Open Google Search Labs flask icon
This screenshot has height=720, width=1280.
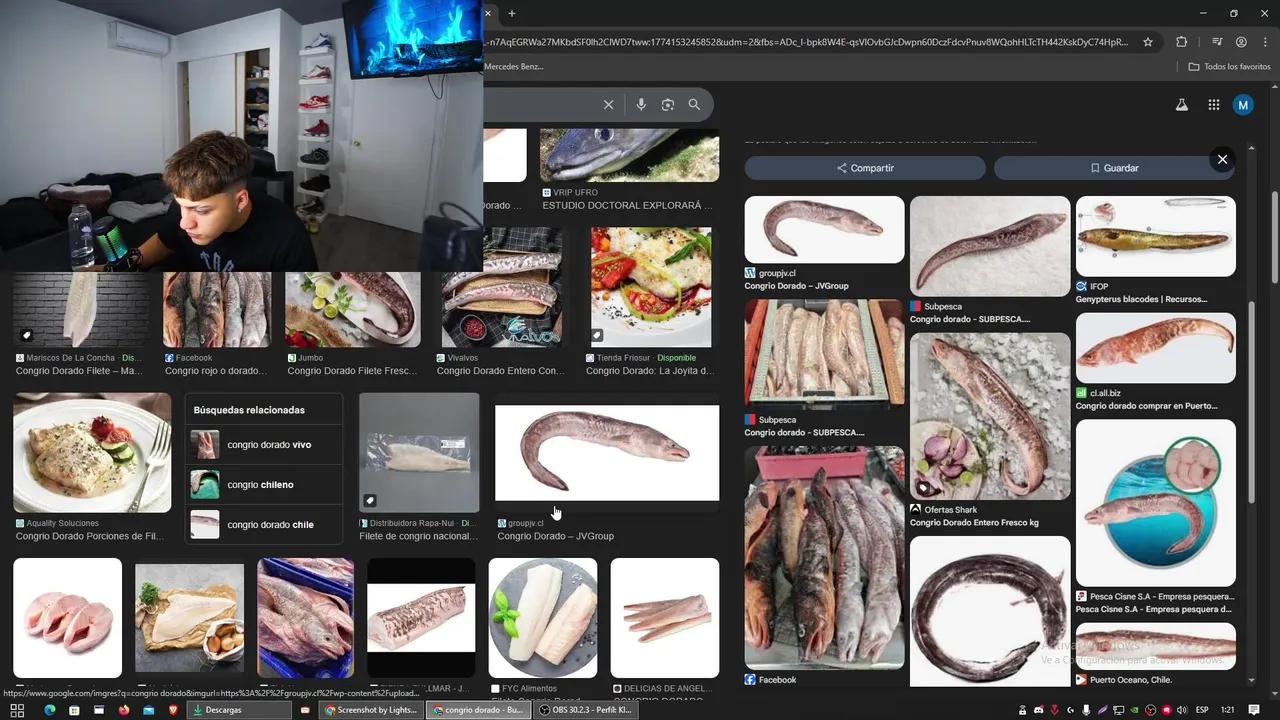click(x=1182, y=105)
